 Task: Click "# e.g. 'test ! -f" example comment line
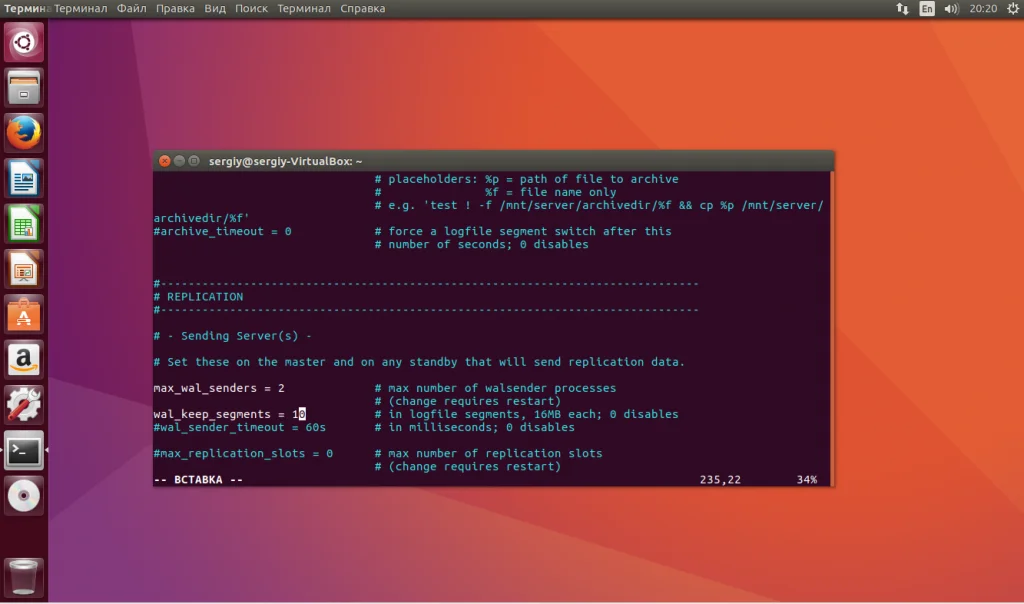click(x=599, y=205)
